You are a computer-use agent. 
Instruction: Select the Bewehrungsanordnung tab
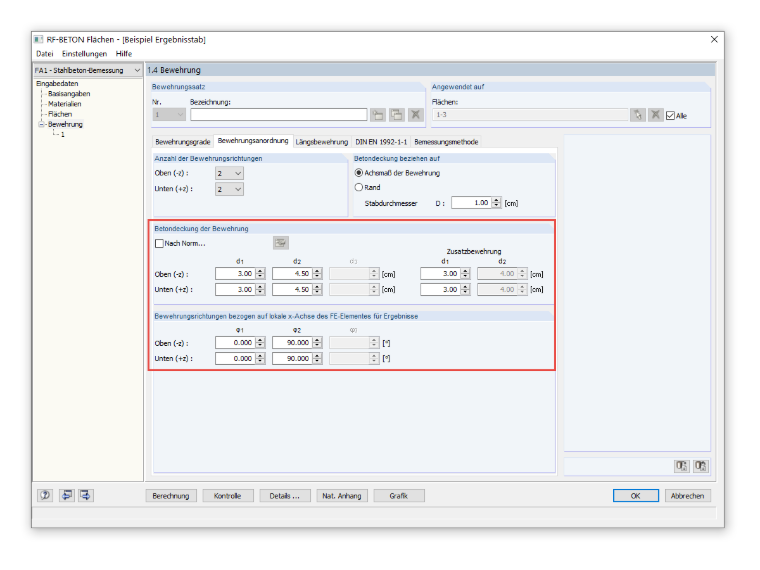click(253, 141)
